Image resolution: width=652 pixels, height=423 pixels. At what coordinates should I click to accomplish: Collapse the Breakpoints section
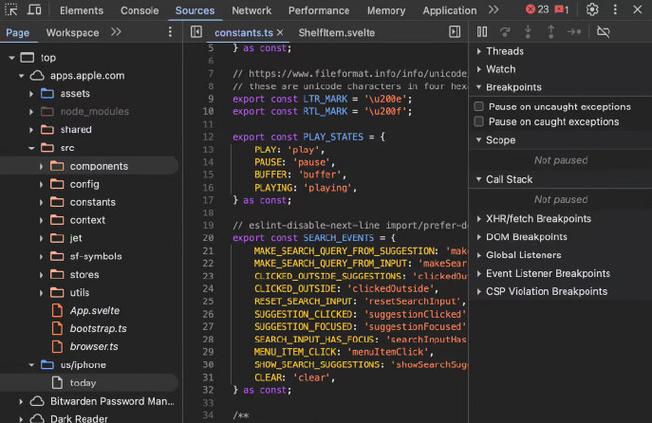pyautogui.click(x=479, y=87)
